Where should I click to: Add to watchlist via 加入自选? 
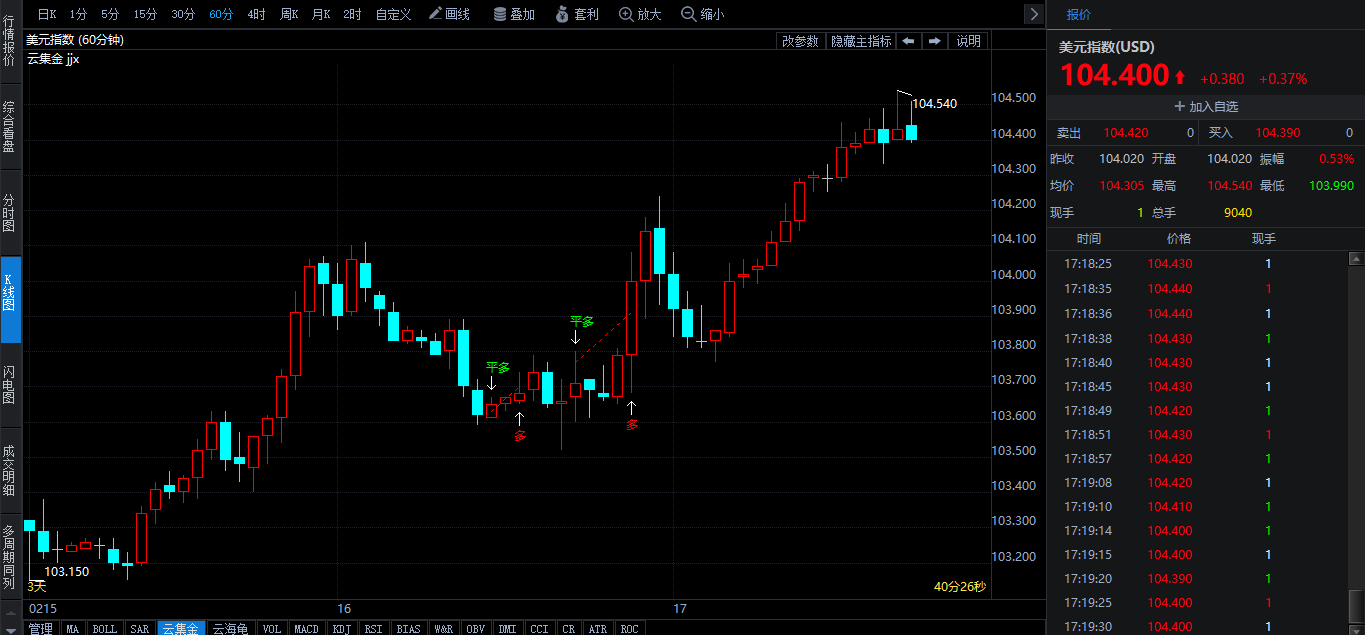click(1205, 106)
